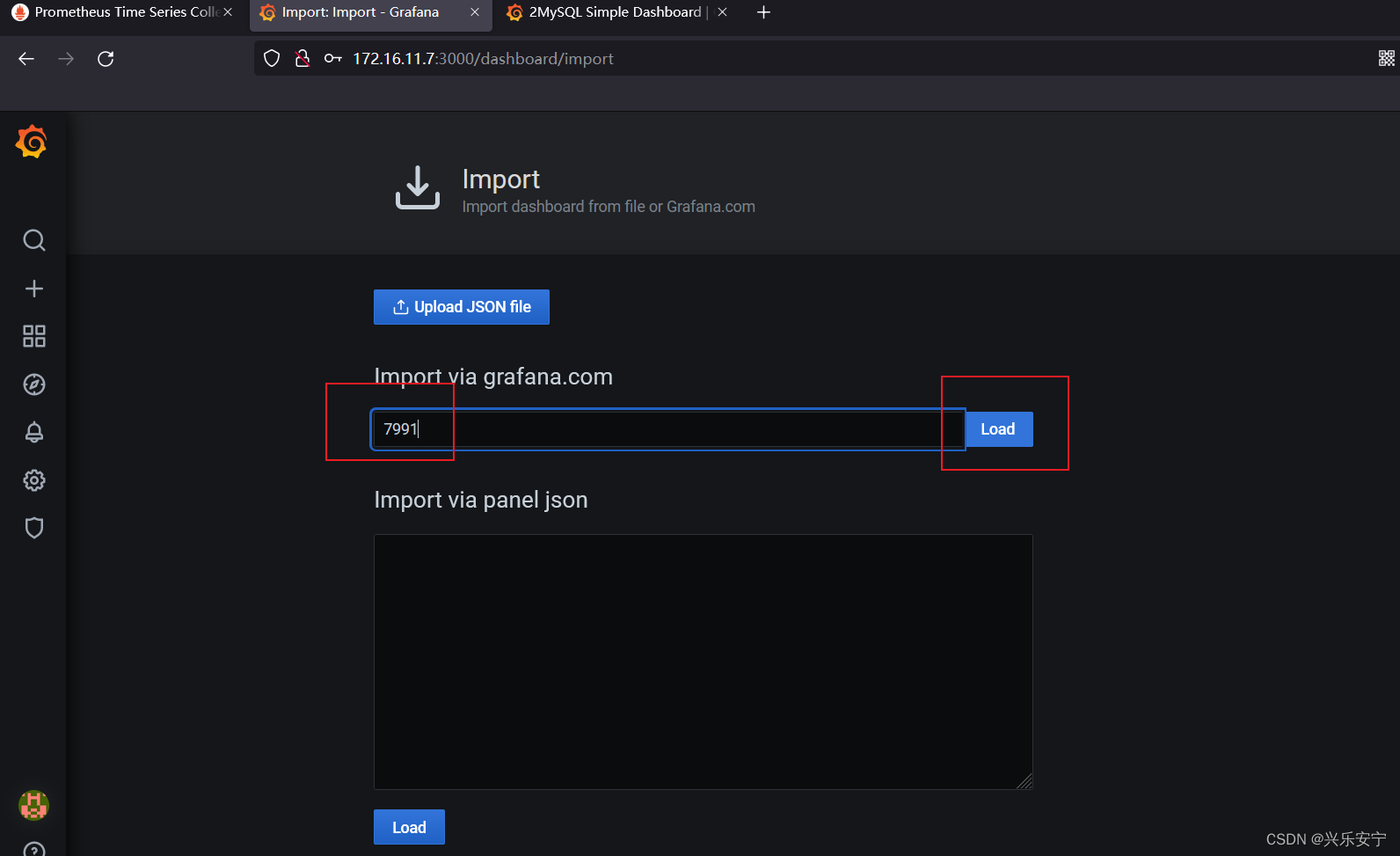The width and height of the screenshot is (1400, 856).
Task: Go back to previous page
Action: point(26,59)
